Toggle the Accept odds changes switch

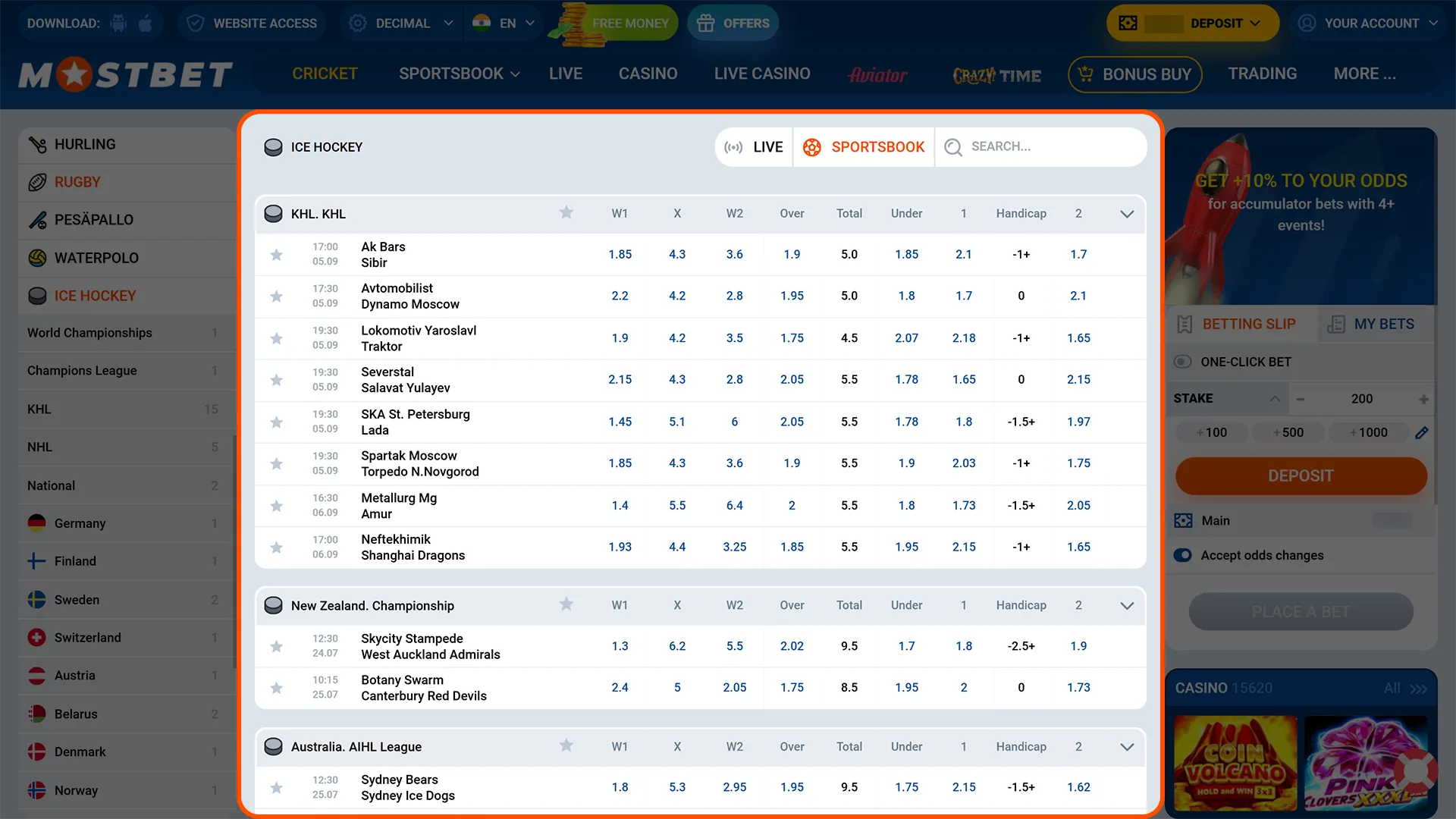[1182, 555]
